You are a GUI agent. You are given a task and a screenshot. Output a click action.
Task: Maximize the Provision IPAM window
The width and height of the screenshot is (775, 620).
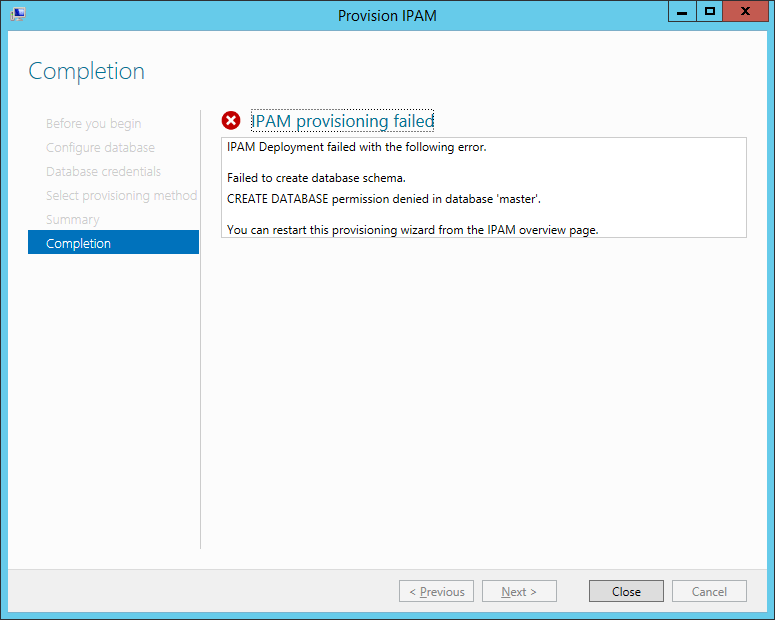710,11
